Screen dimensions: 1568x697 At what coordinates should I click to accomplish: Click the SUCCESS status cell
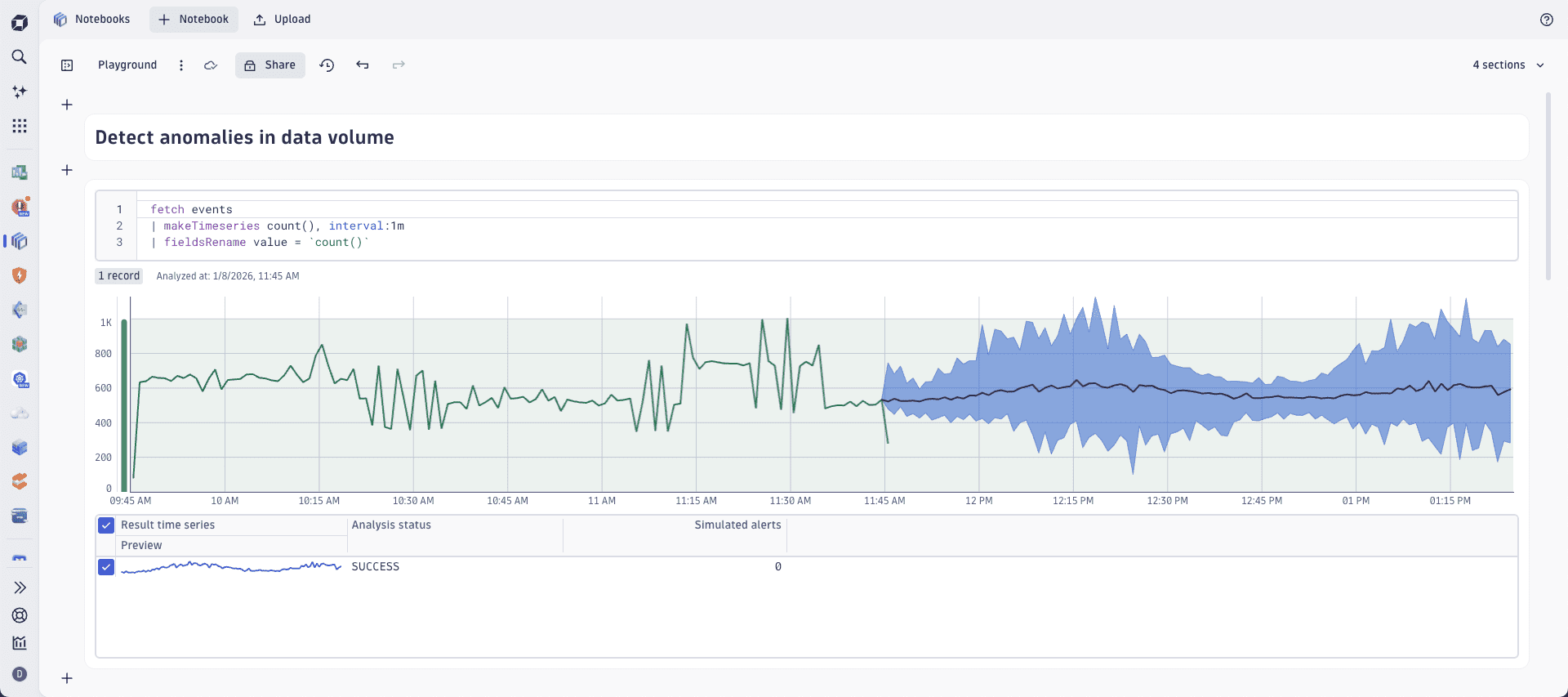[x=376, y=567]
